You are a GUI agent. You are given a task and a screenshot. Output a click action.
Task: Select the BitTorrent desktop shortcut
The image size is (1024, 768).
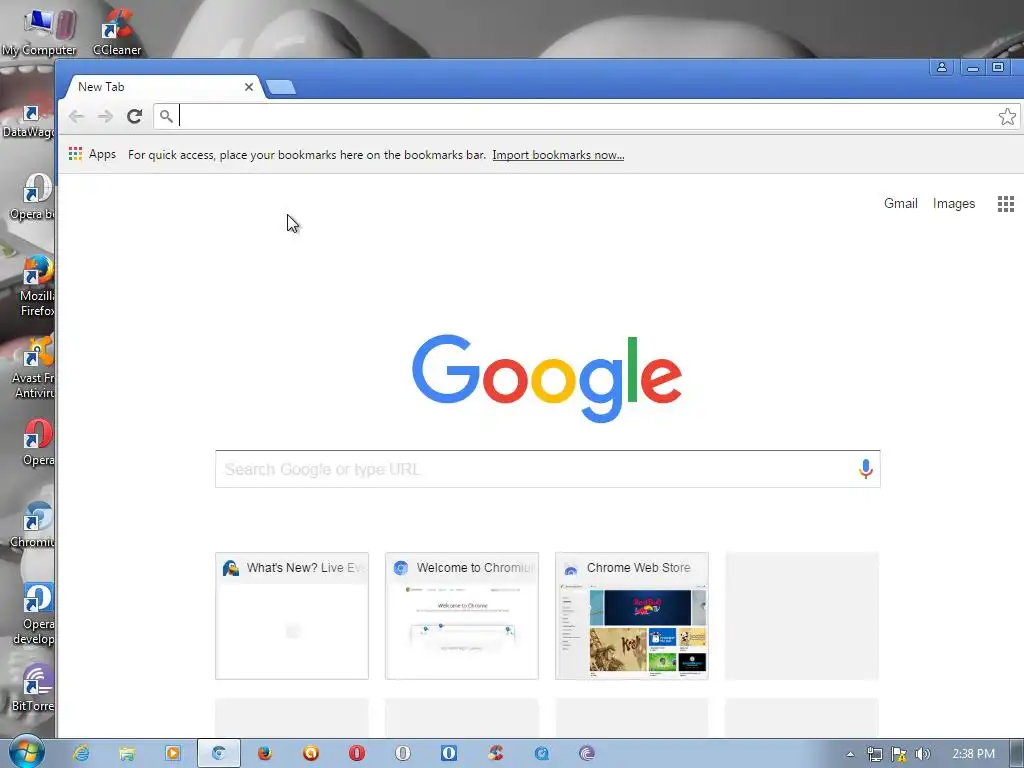34,688
